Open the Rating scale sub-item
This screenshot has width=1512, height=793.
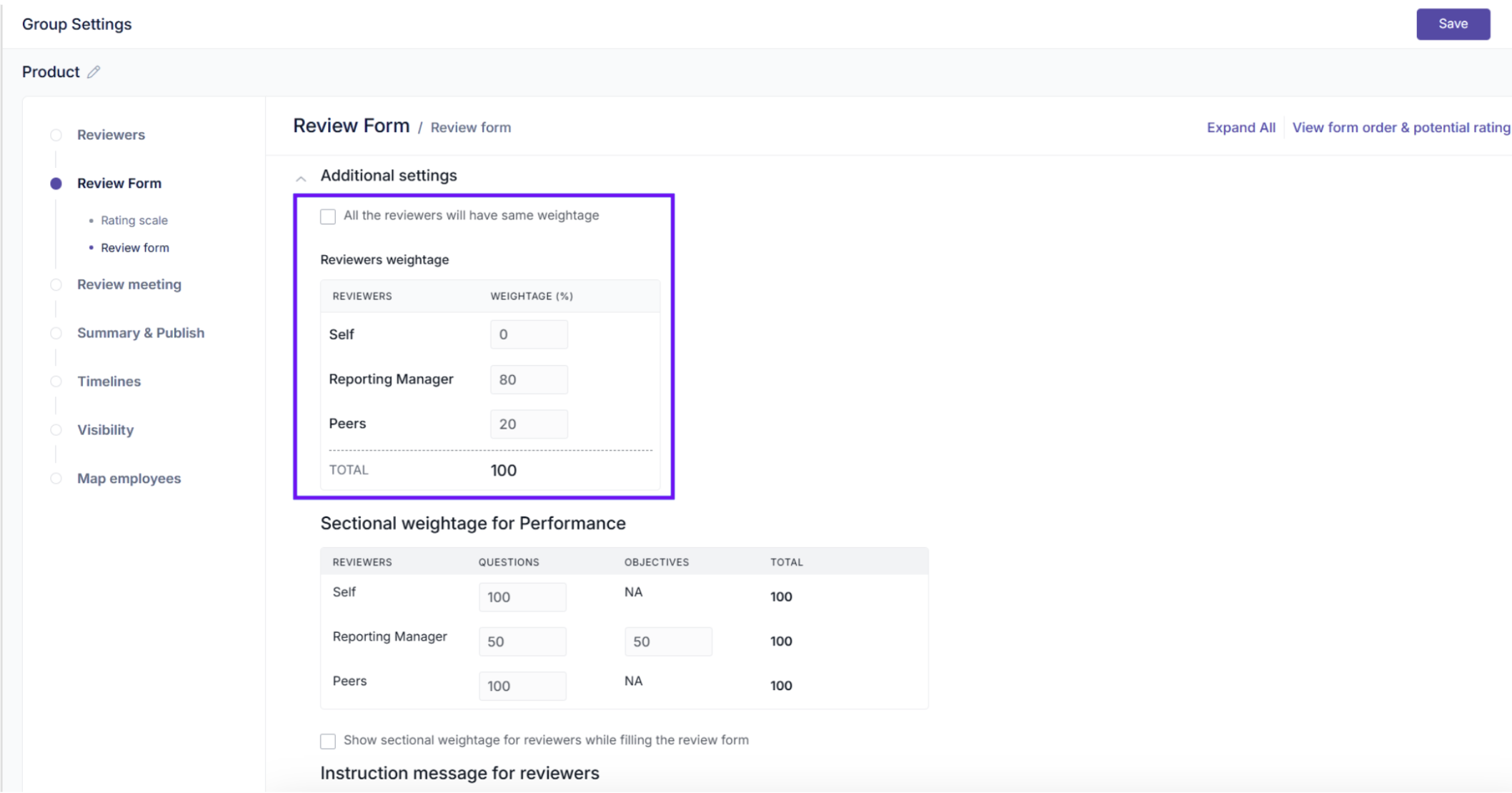tap(134, 221)
